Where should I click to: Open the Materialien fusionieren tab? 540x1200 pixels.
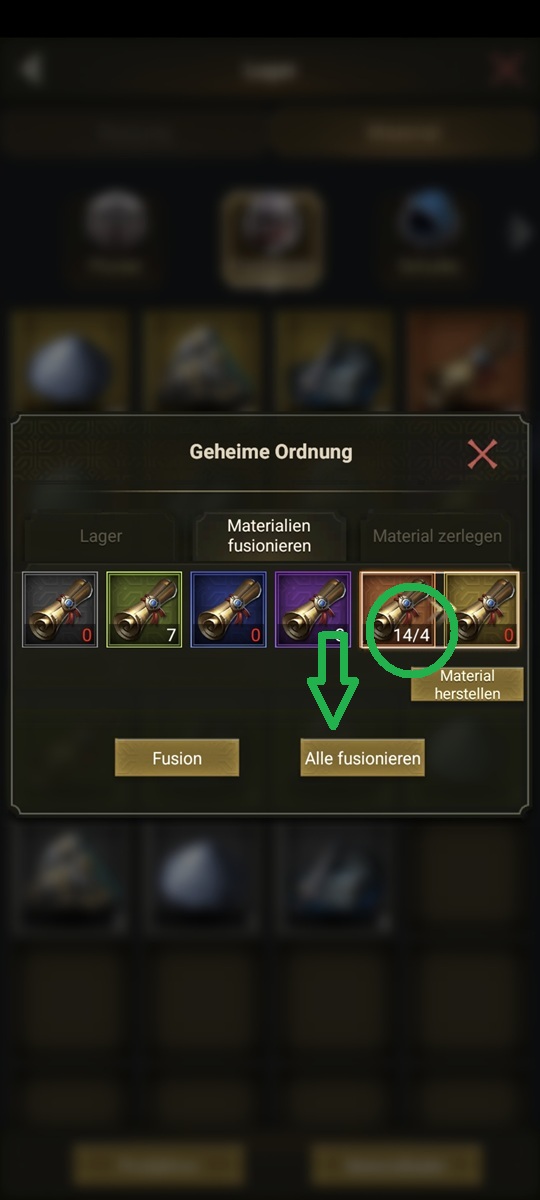click(x=269, y=535)
